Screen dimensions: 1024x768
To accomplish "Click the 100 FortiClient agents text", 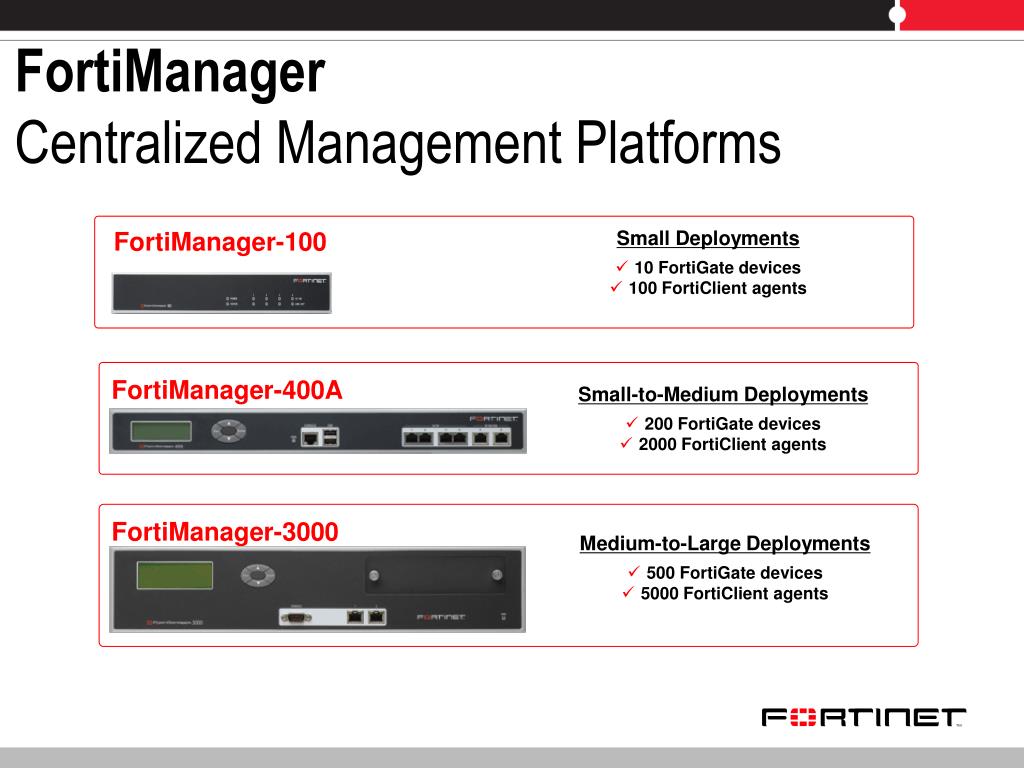I will 717,288.
